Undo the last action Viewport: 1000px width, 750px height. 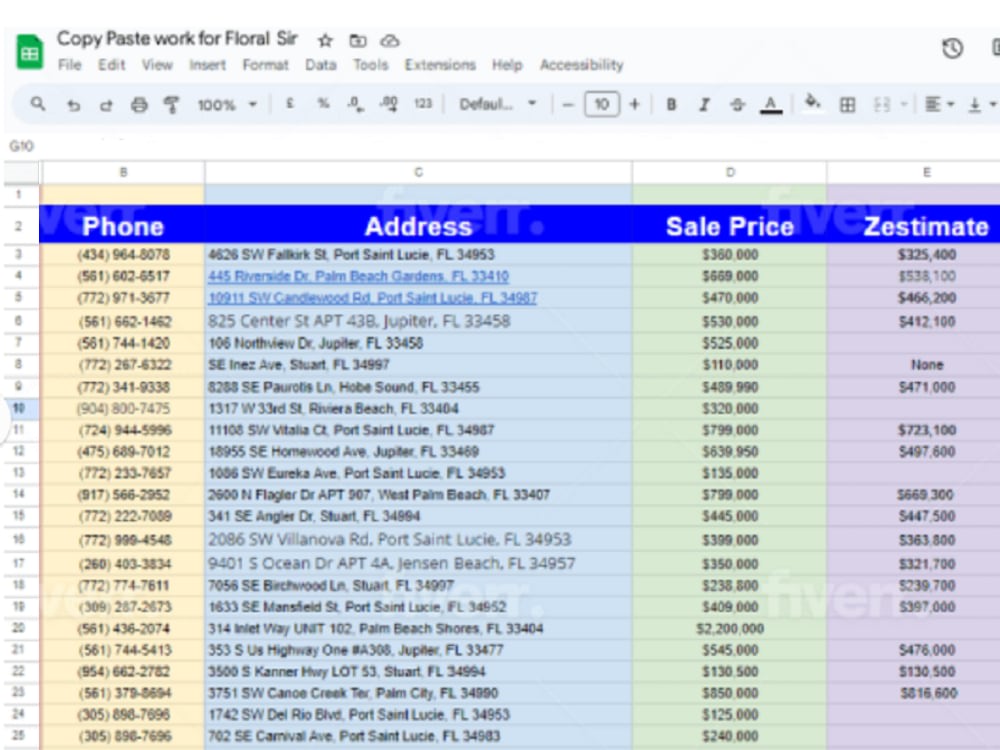(73, 105)
